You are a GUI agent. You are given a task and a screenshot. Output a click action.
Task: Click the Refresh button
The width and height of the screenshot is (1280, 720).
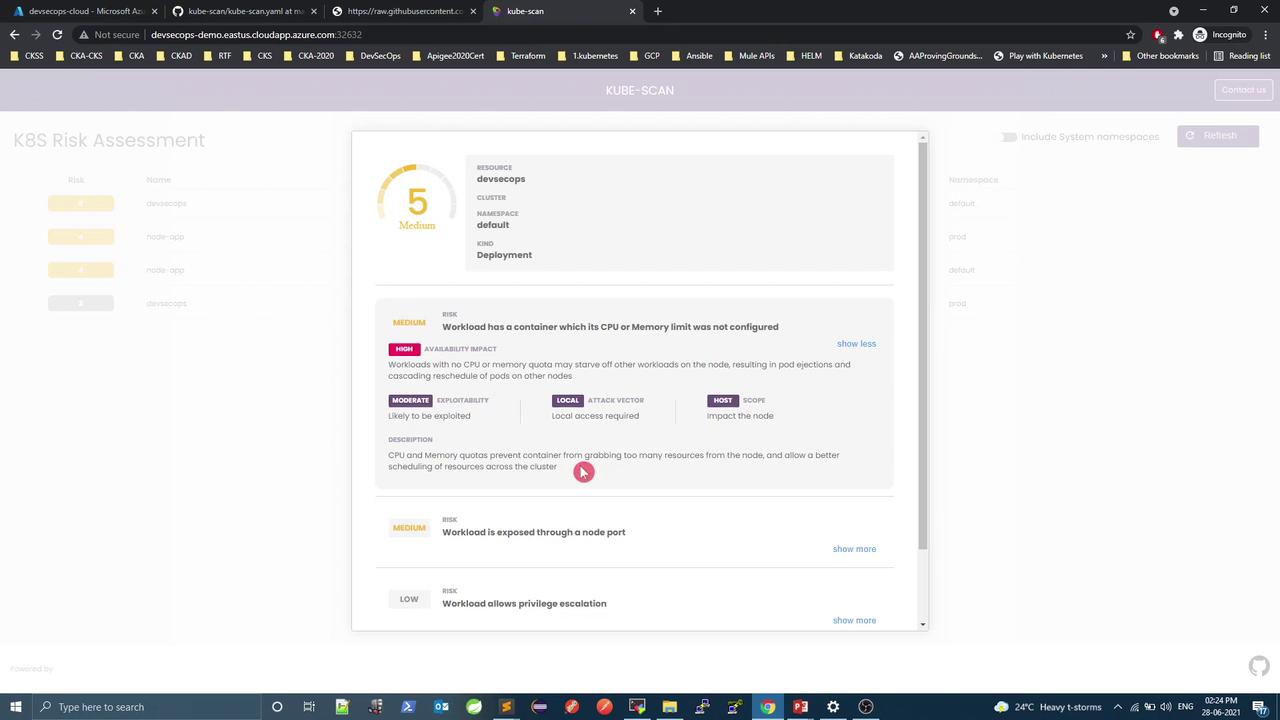click(x=1218, y=136)
